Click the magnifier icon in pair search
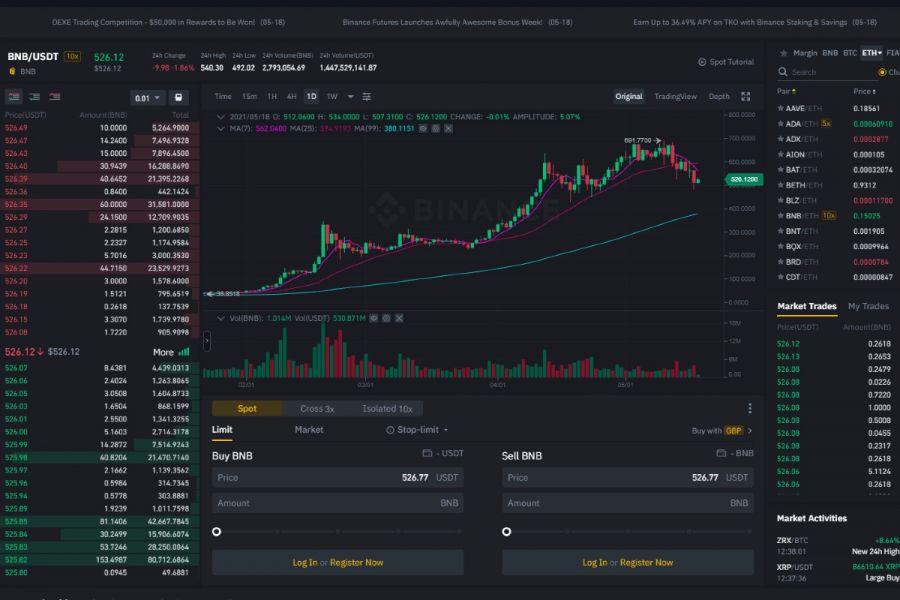Viewport: 900px width, 600px height. [x=782, y=72]
